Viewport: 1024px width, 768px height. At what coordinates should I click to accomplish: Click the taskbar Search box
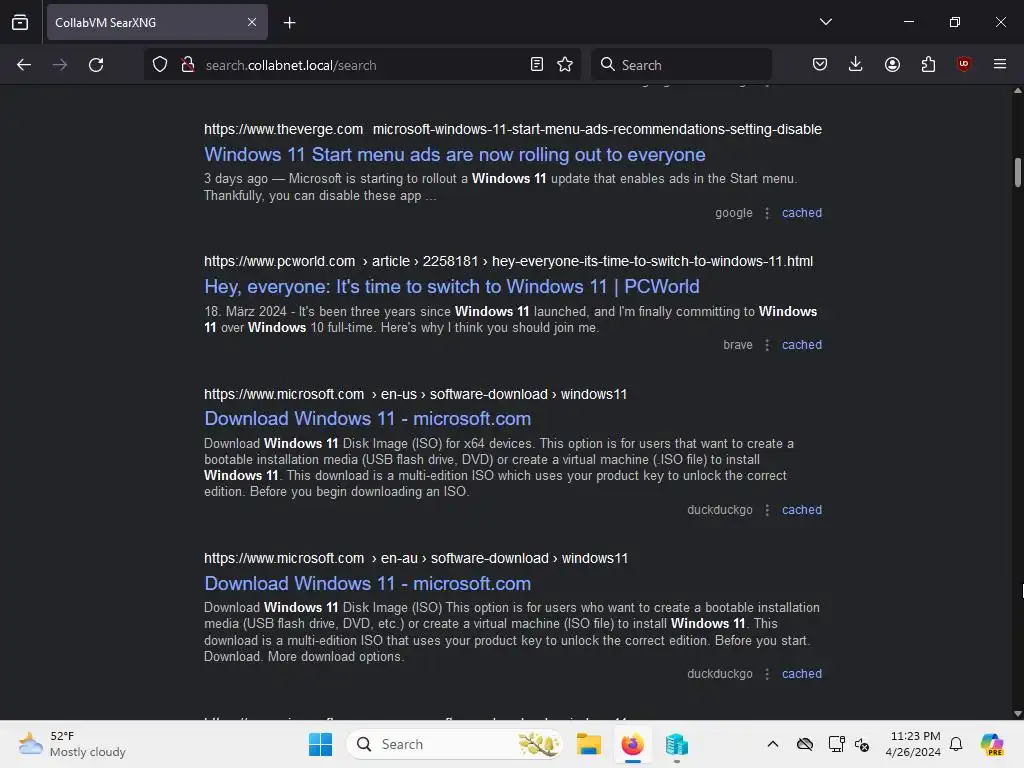click(455, 744)
